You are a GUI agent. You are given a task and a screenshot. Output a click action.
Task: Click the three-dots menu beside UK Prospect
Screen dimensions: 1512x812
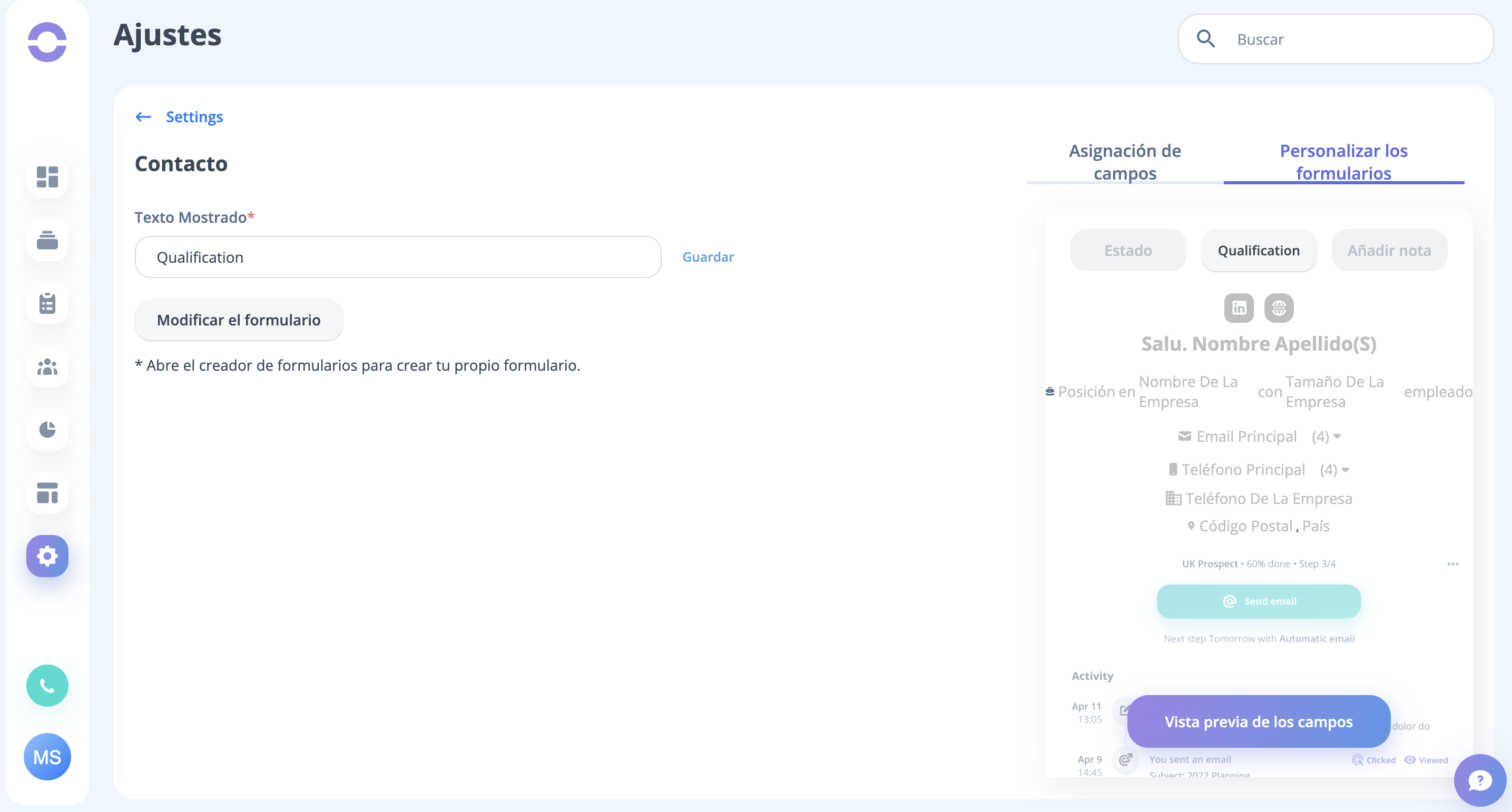1452,564
